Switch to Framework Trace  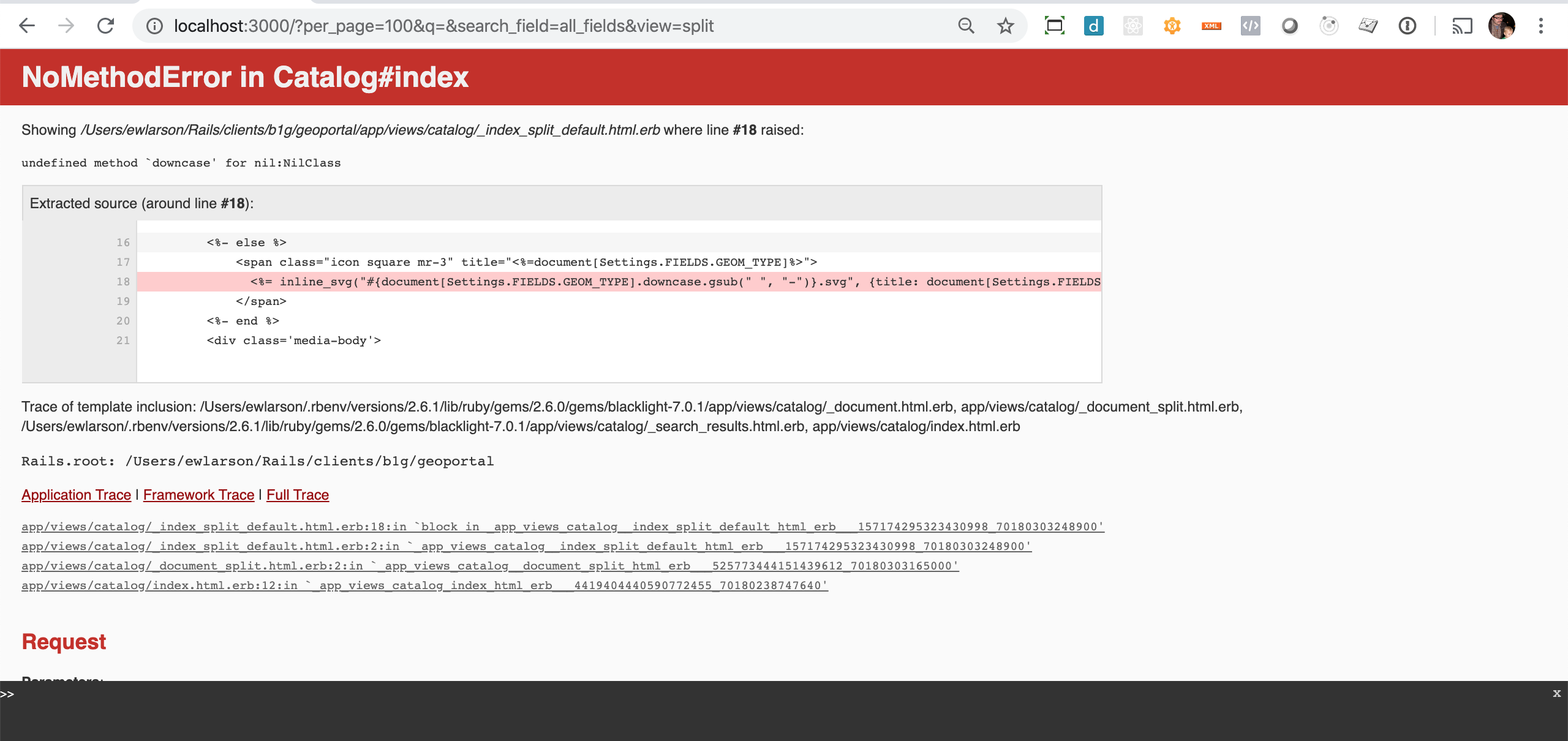(198, 495)
